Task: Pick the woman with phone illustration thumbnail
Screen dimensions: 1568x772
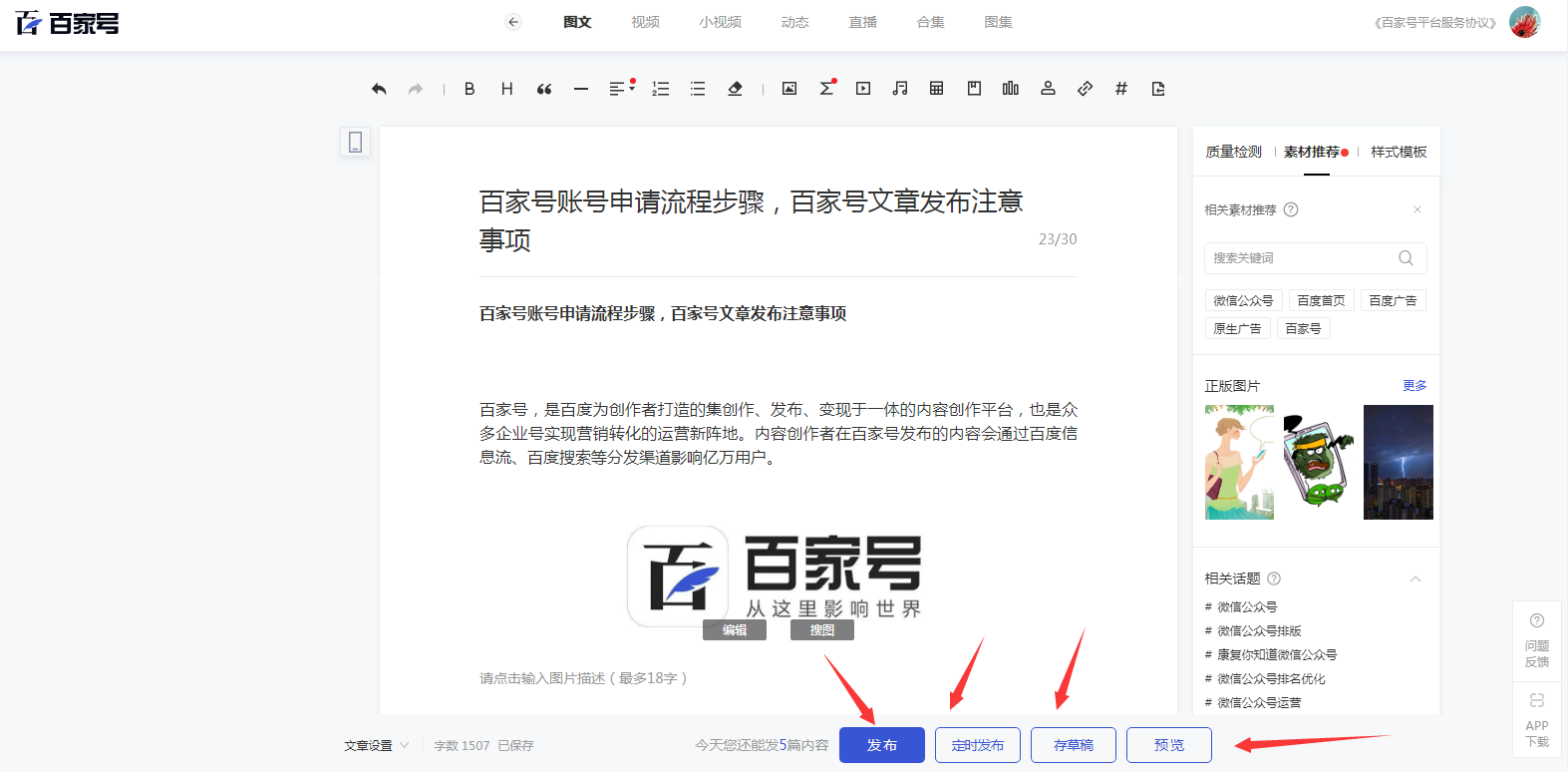Action: pos(1239,462)
